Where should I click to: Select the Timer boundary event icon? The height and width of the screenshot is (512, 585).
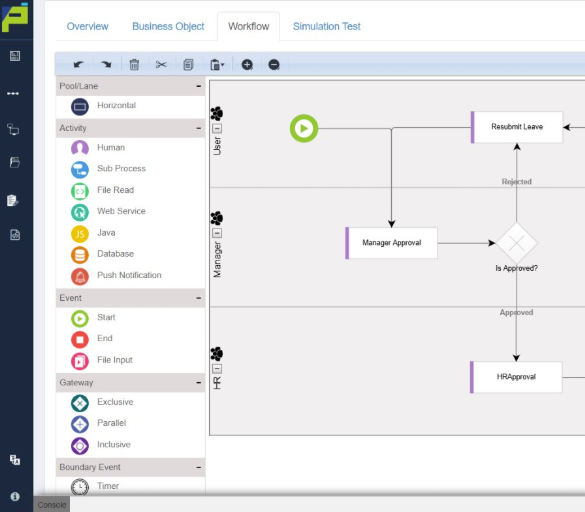click(80, 487)
